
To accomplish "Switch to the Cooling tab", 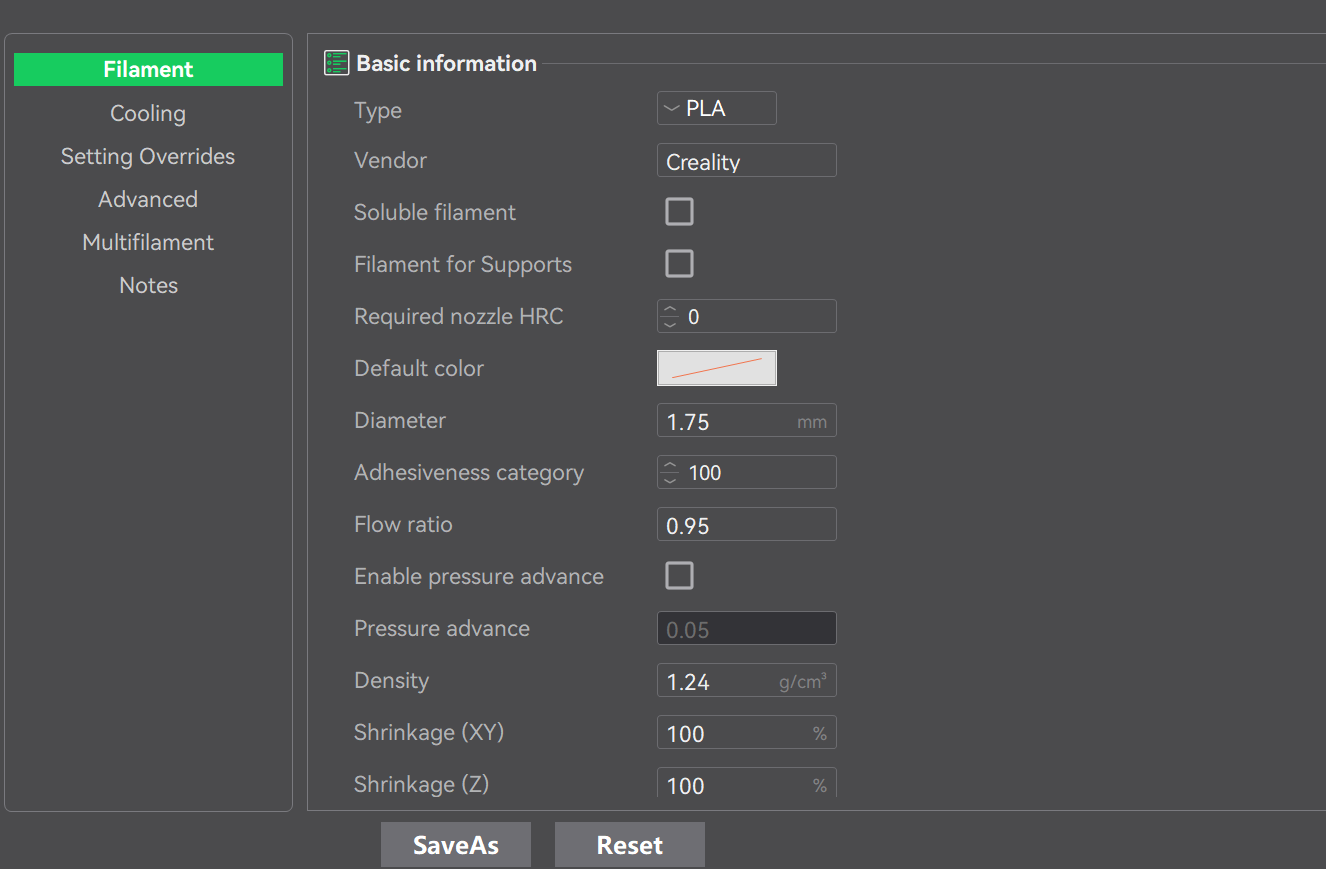I will [148, 114].
